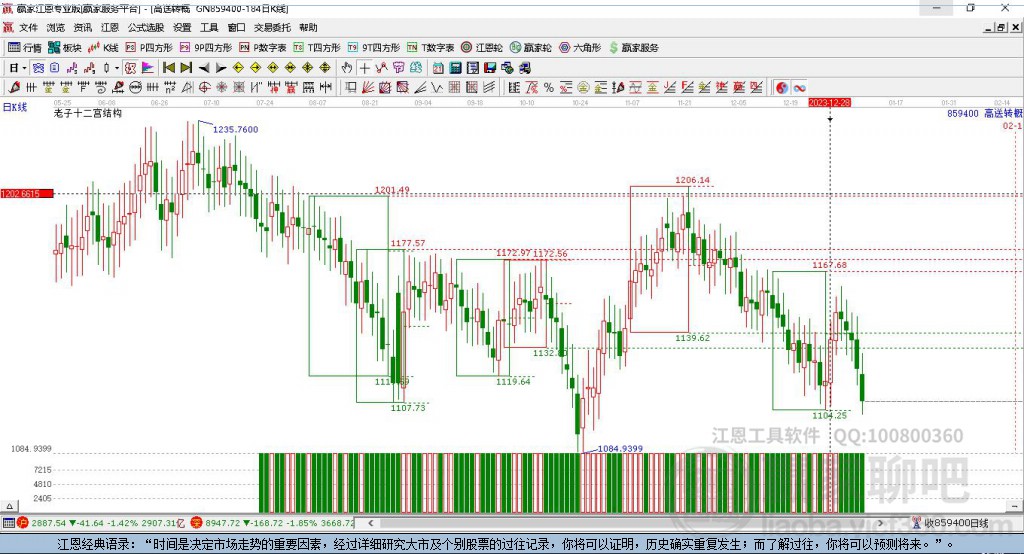
Task: Click the calendar icon in toolbar
Action: 438,68
